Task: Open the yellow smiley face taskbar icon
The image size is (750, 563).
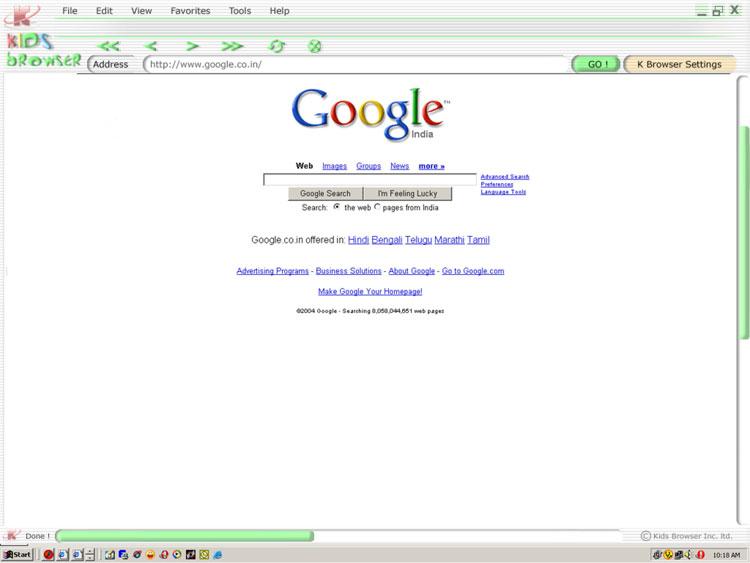Action: point(150,555)
